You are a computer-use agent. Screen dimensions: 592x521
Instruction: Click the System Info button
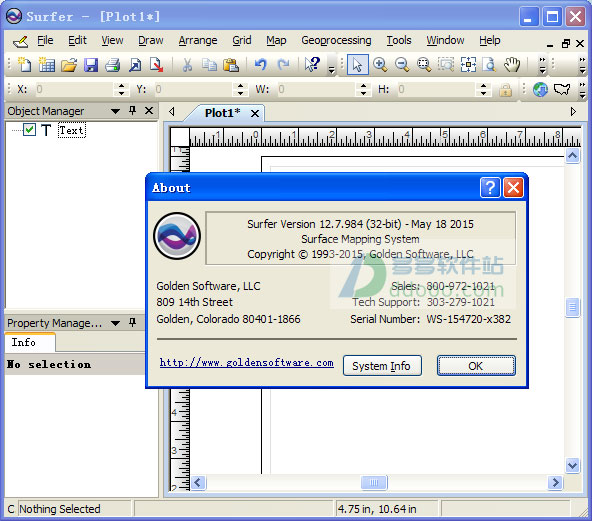point(382,365)
